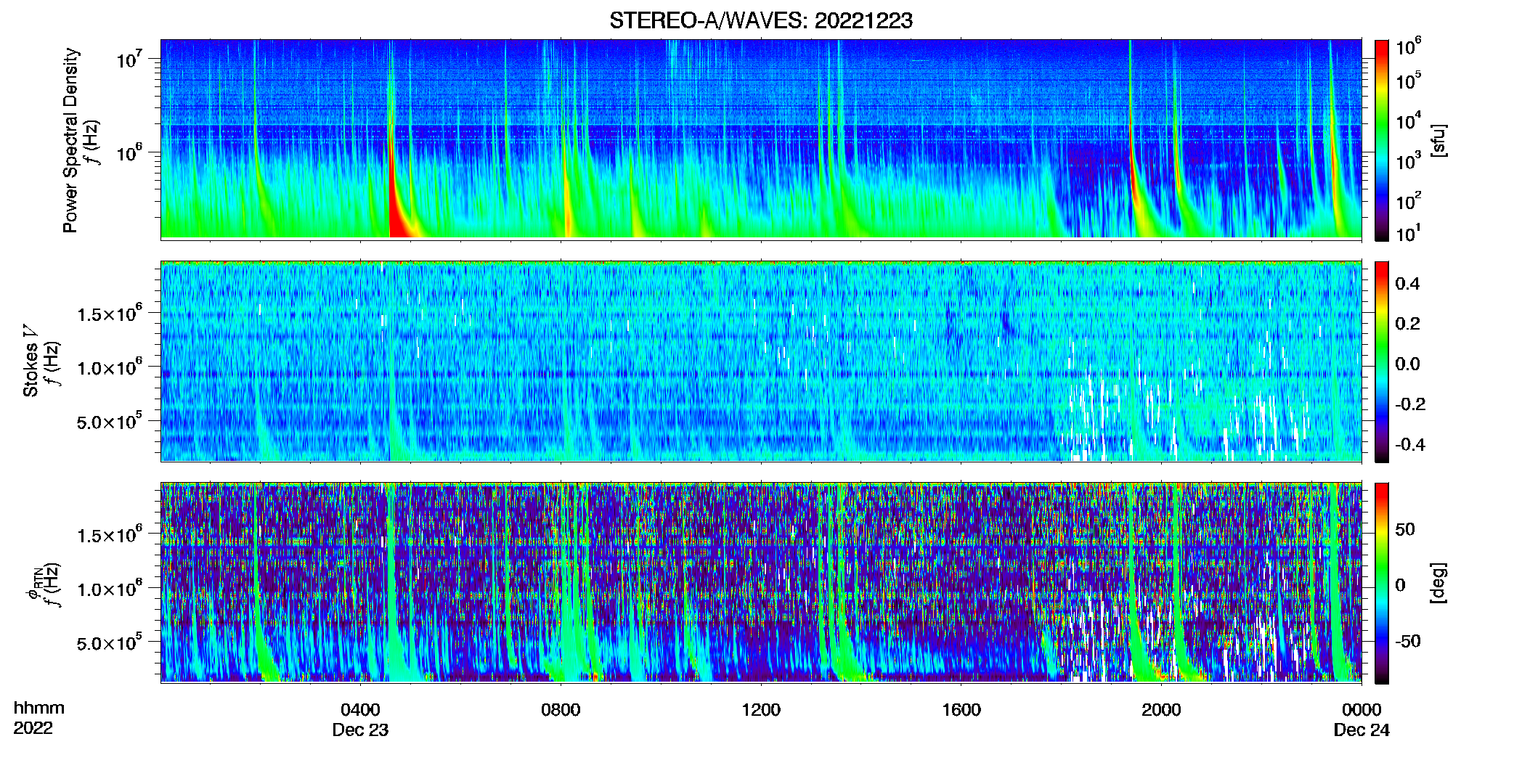Click the Stokes V colorbar
Image resolution: width=1522 pixels, height=784 pixels.
coord(1382,362)
